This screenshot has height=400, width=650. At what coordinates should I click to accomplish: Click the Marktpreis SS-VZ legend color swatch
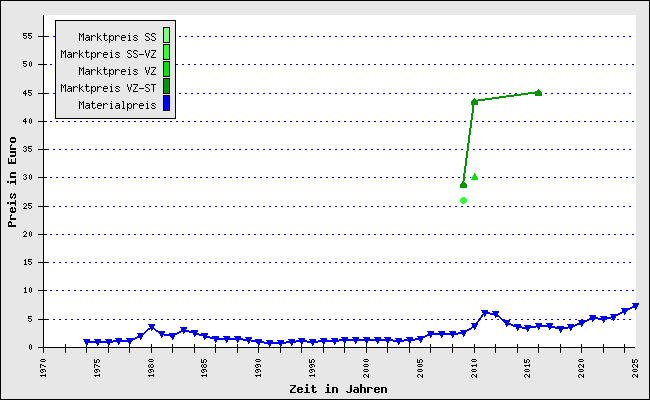point(166,52)
